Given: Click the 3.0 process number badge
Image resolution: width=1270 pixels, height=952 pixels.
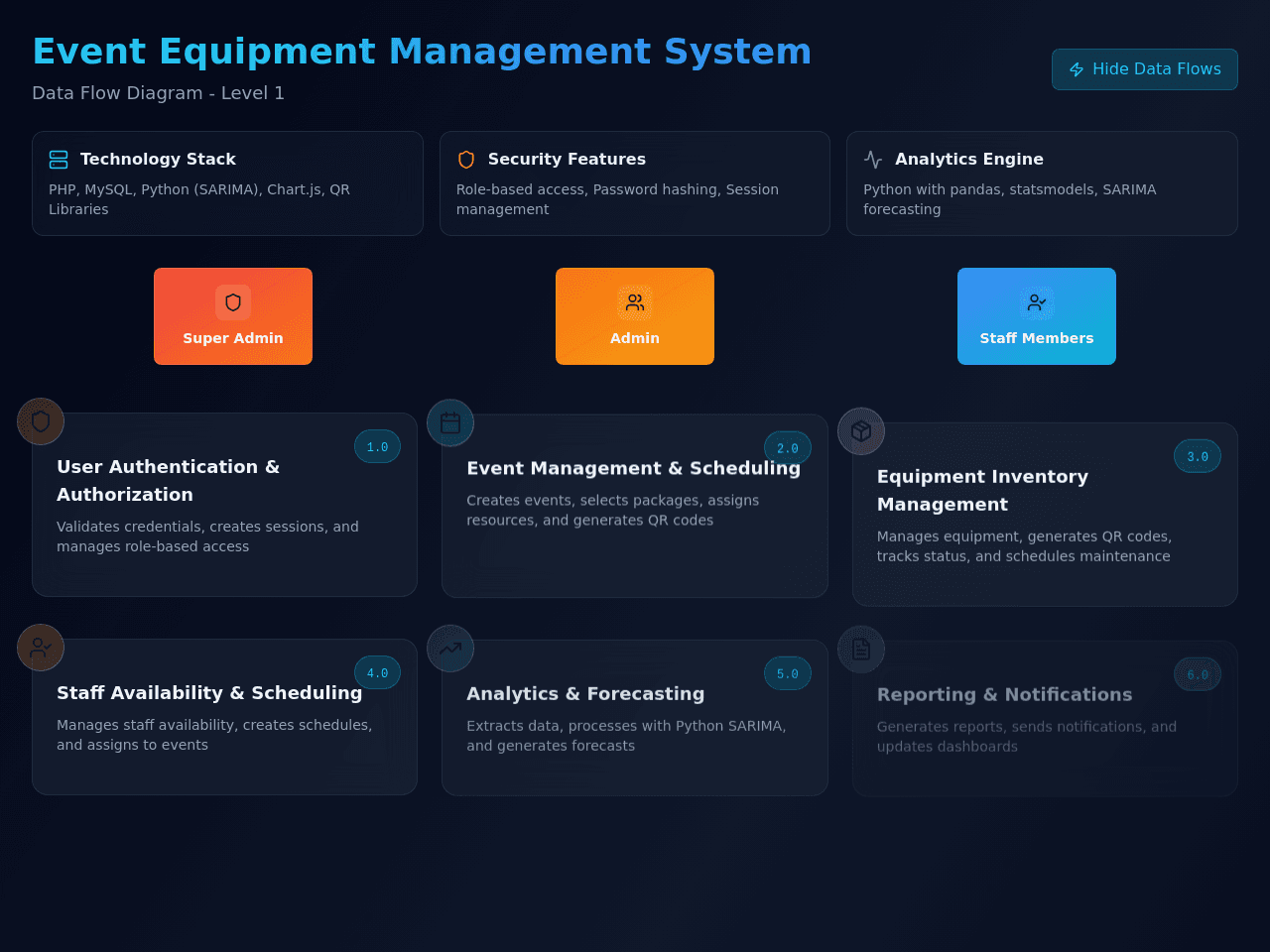Looking at the screenshot, I should point(1198,456).
